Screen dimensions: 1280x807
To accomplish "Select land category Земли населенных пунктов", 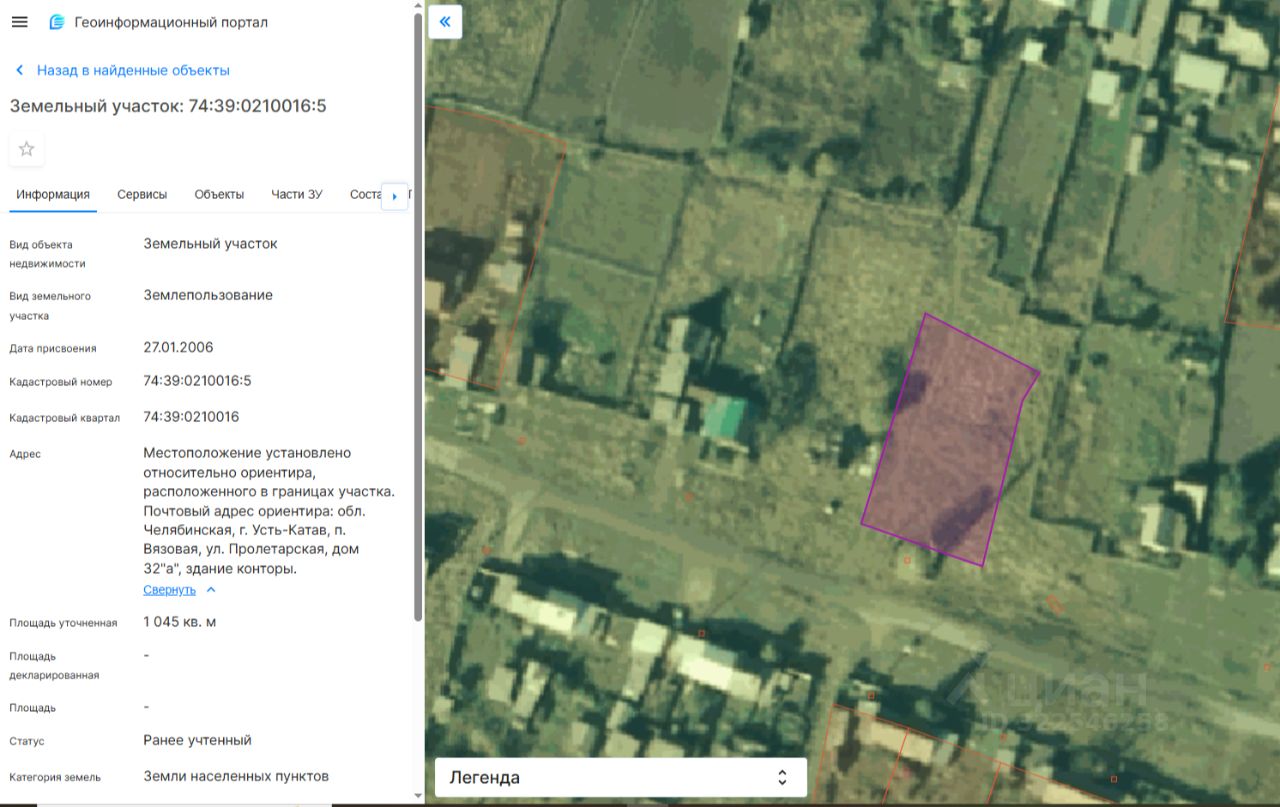I will pyautogui.click(x=236, y=776).
